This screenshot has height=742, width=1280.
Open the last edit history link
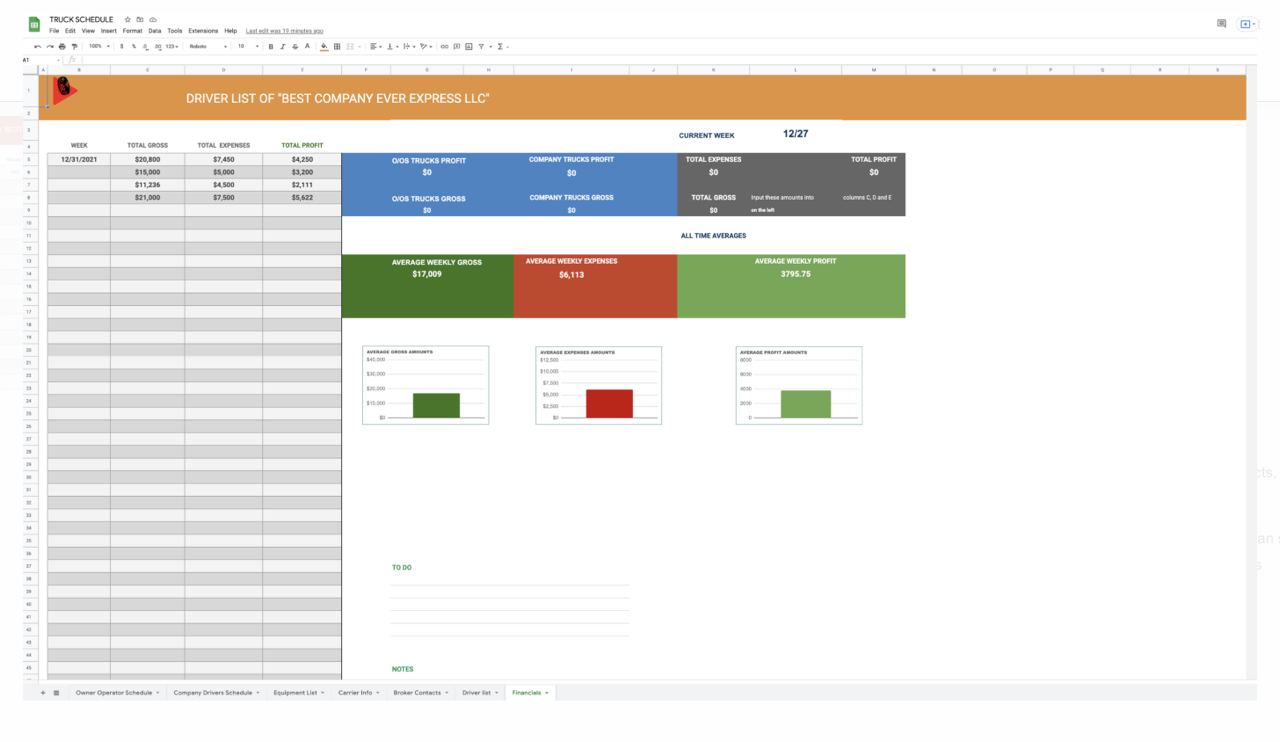click(x=284, y=31)
